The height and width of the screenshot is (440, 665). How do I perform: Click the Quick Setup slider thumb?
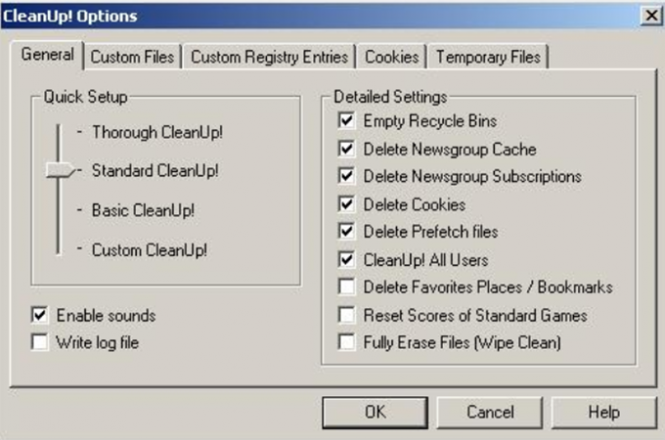(60, 171)
